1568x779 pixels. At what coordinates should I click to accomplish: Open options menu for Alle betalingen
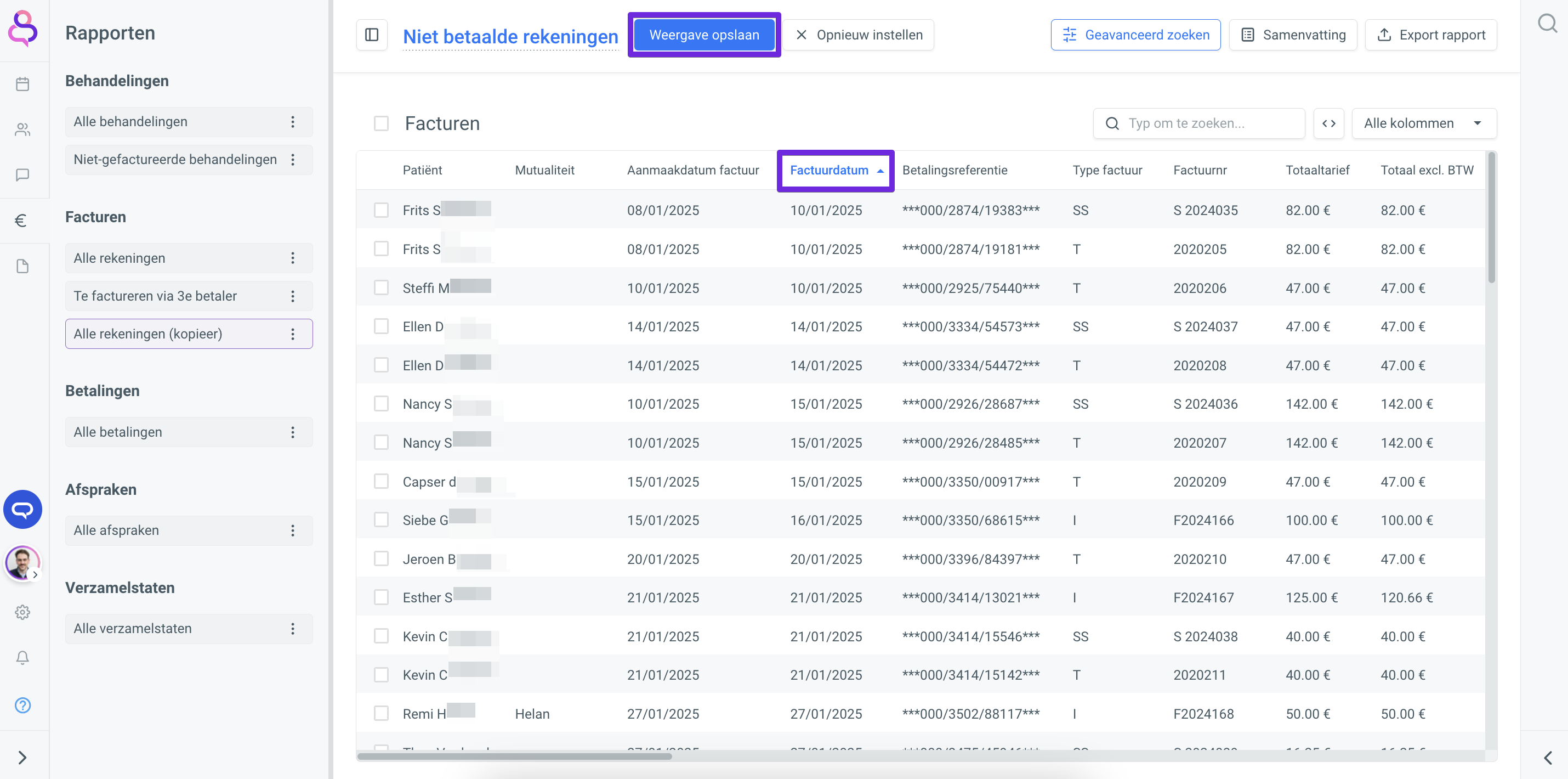tap(293, 432)
